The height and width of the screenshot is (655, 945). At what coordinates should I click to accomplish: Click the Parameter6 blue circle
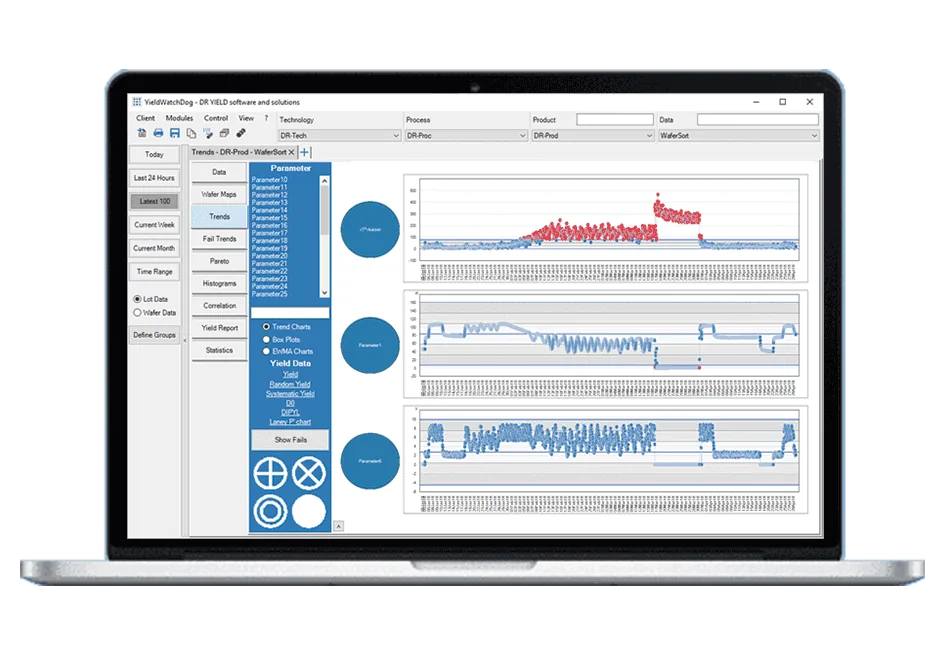370,461
